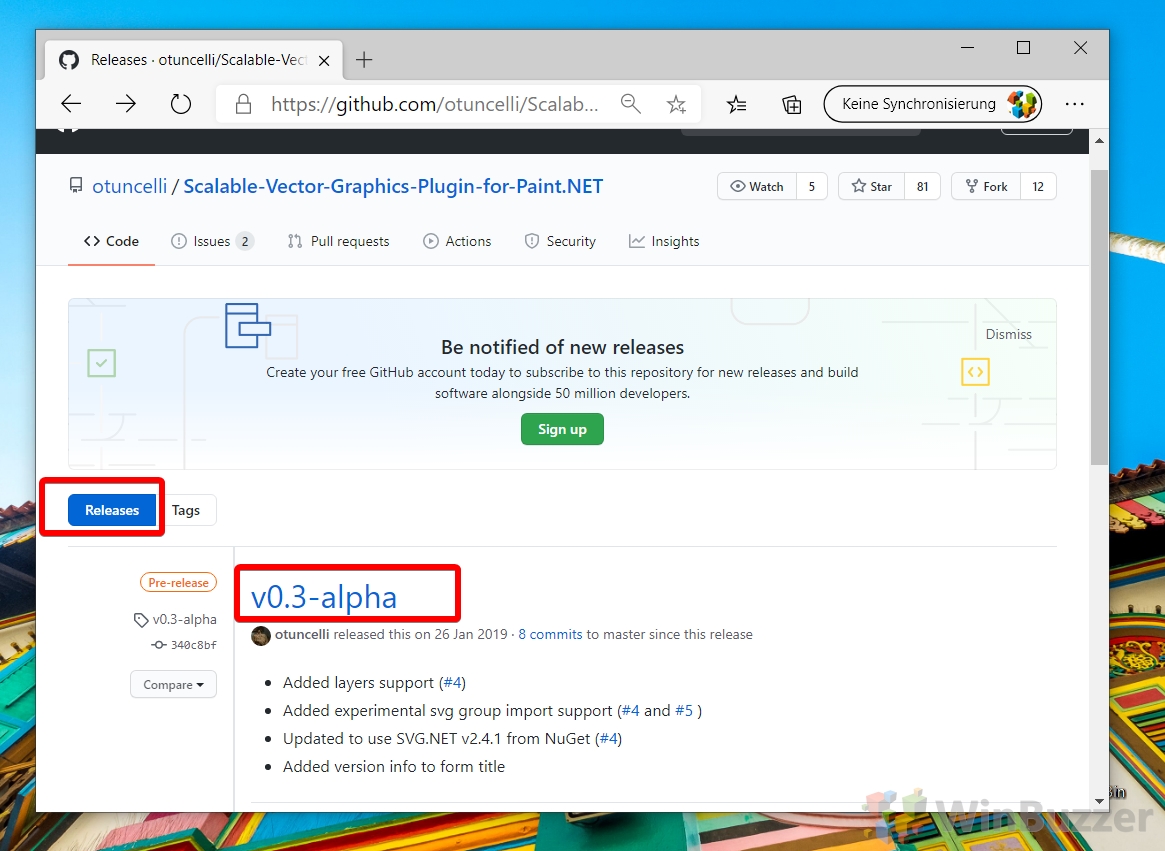Screen dimensions: 1165x851
Task: Click the Pre-release label badge
Action: (x=178, y=583)
